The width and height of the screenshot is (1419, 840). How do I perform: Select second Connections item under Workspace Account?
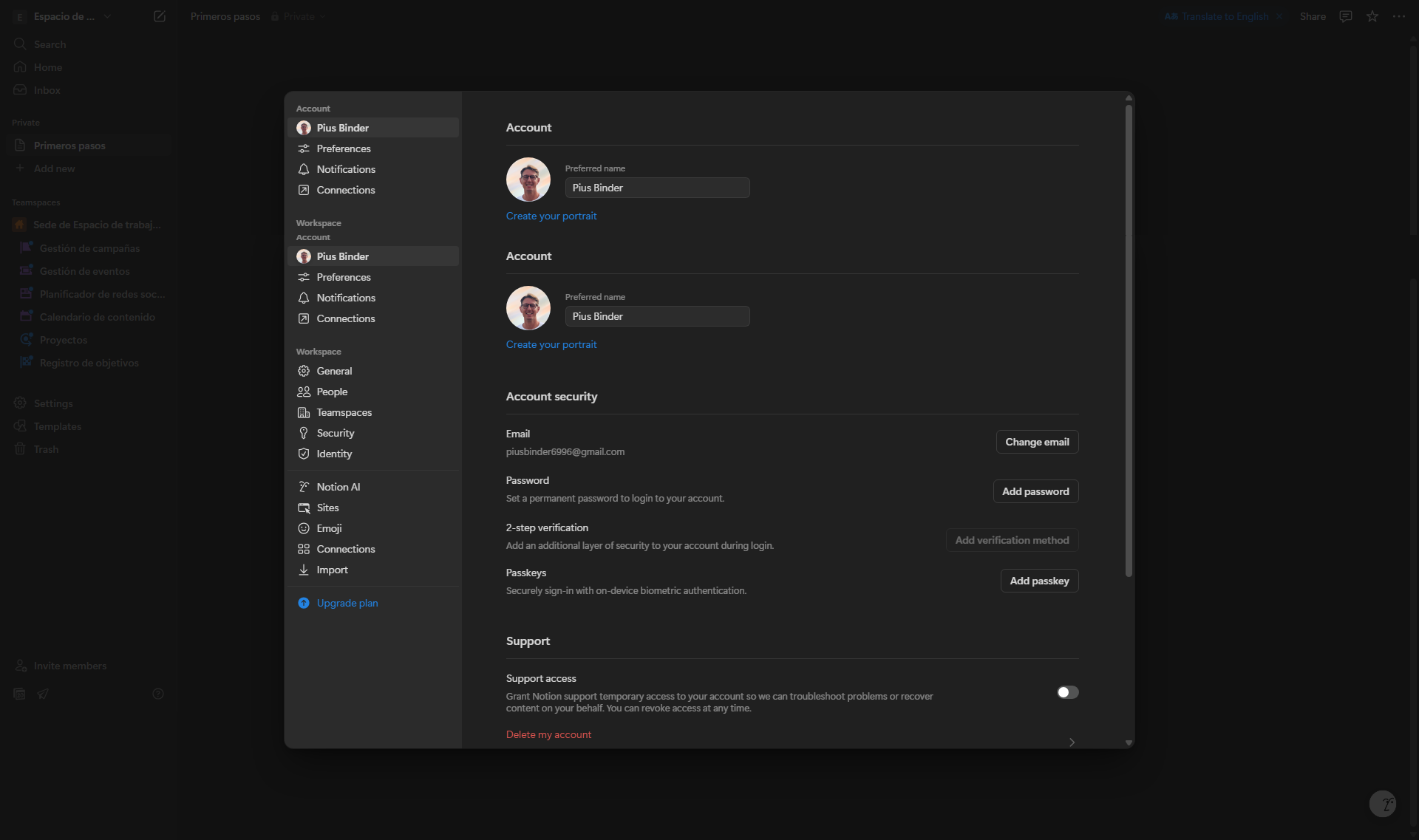(x=373, y=318)
